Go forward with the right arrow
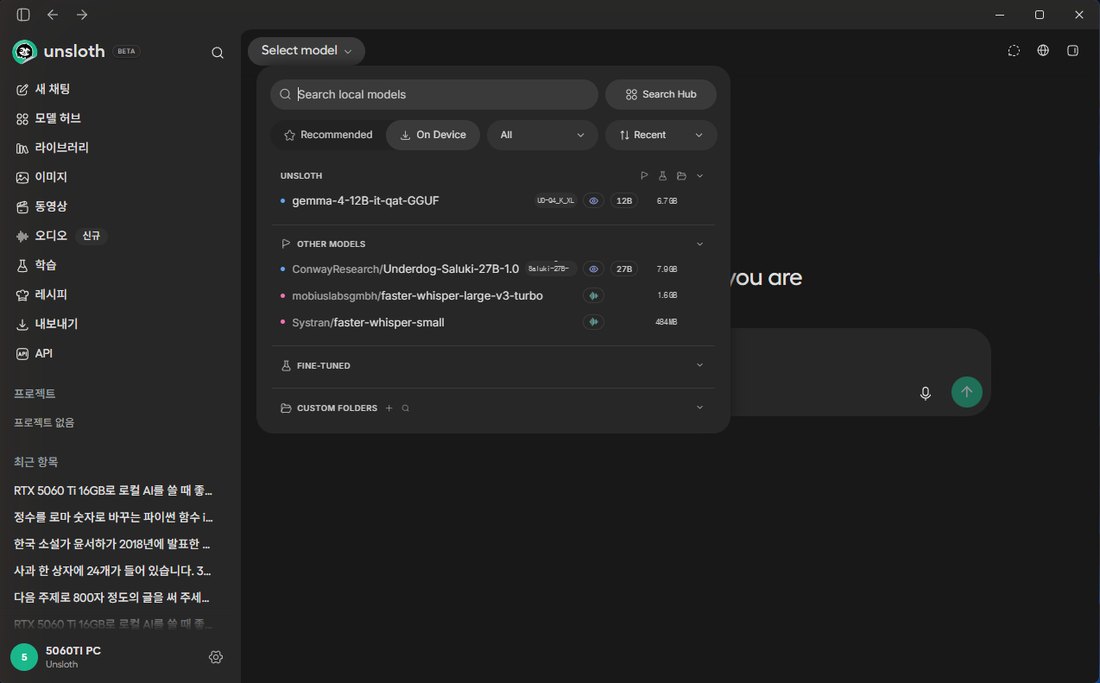 click(82, 15)
